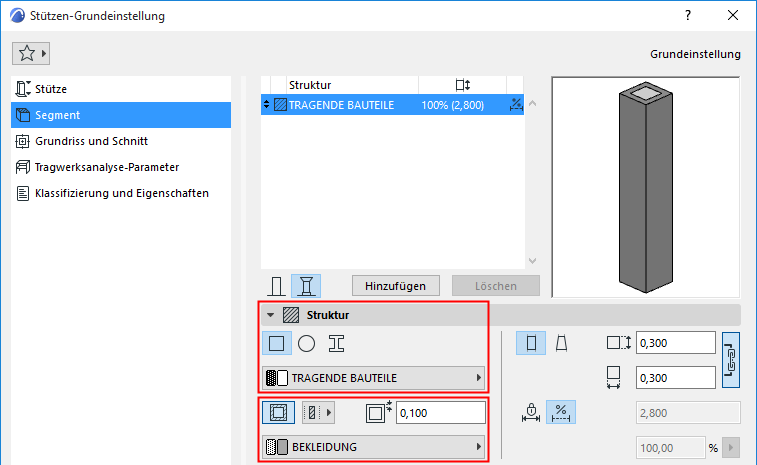Viewport: 757px width, 465px height.
Task: Toggle the dimension chain link
Action: click(730, 360)
